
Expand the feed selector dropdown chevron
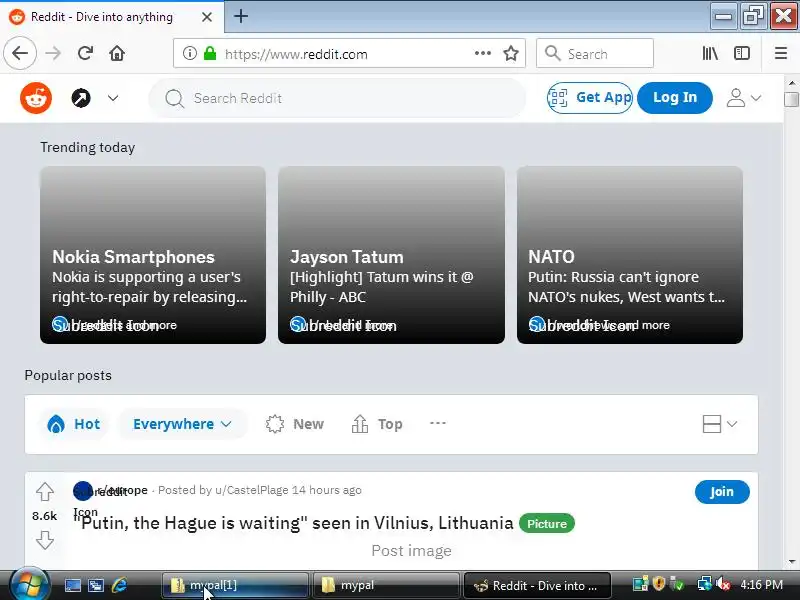click(x=113, y=98)
